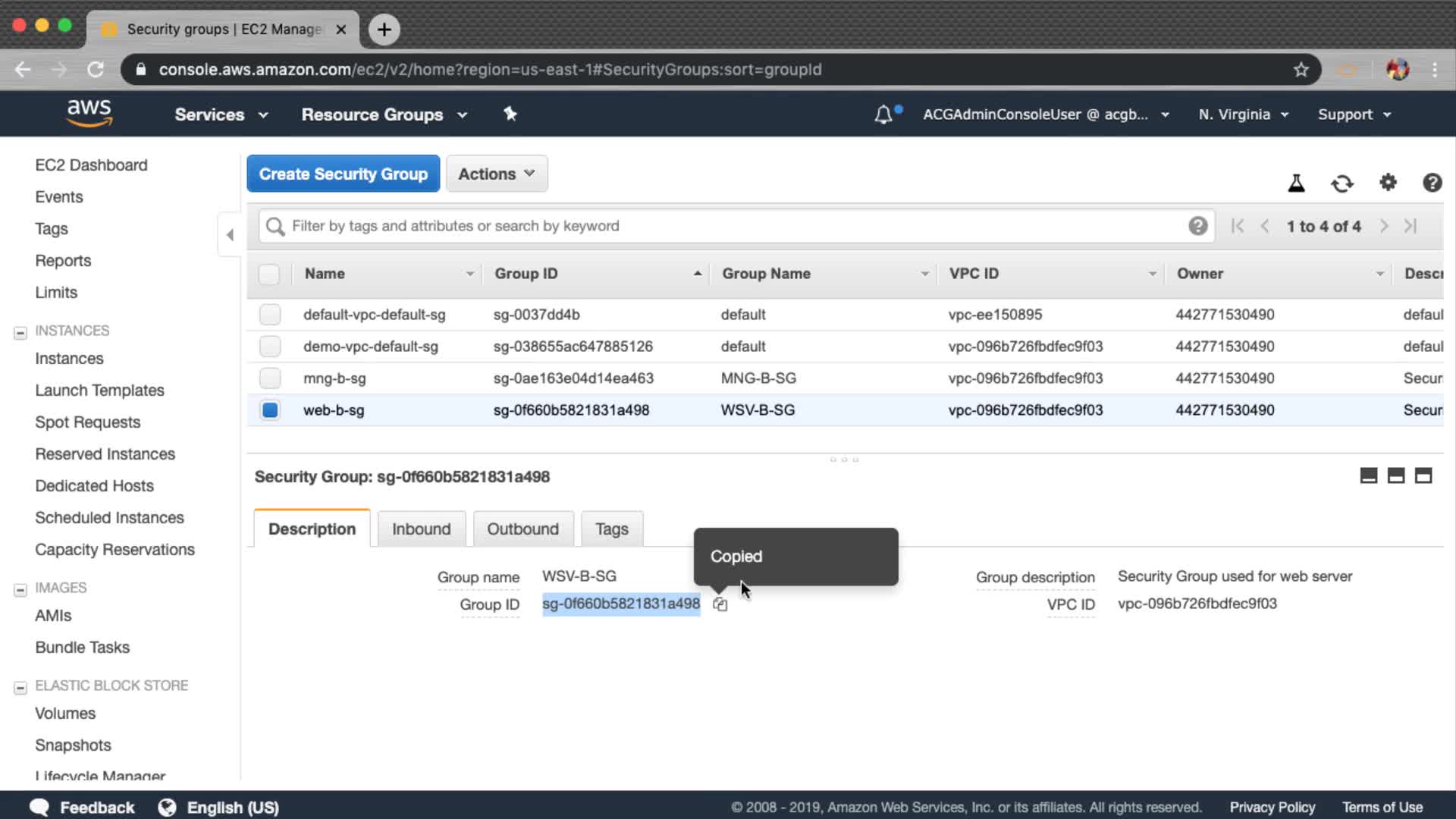Viewport: 1456px width, 819px height.
Task: Switch to the Inbound tab
Action: pos(421,529)
